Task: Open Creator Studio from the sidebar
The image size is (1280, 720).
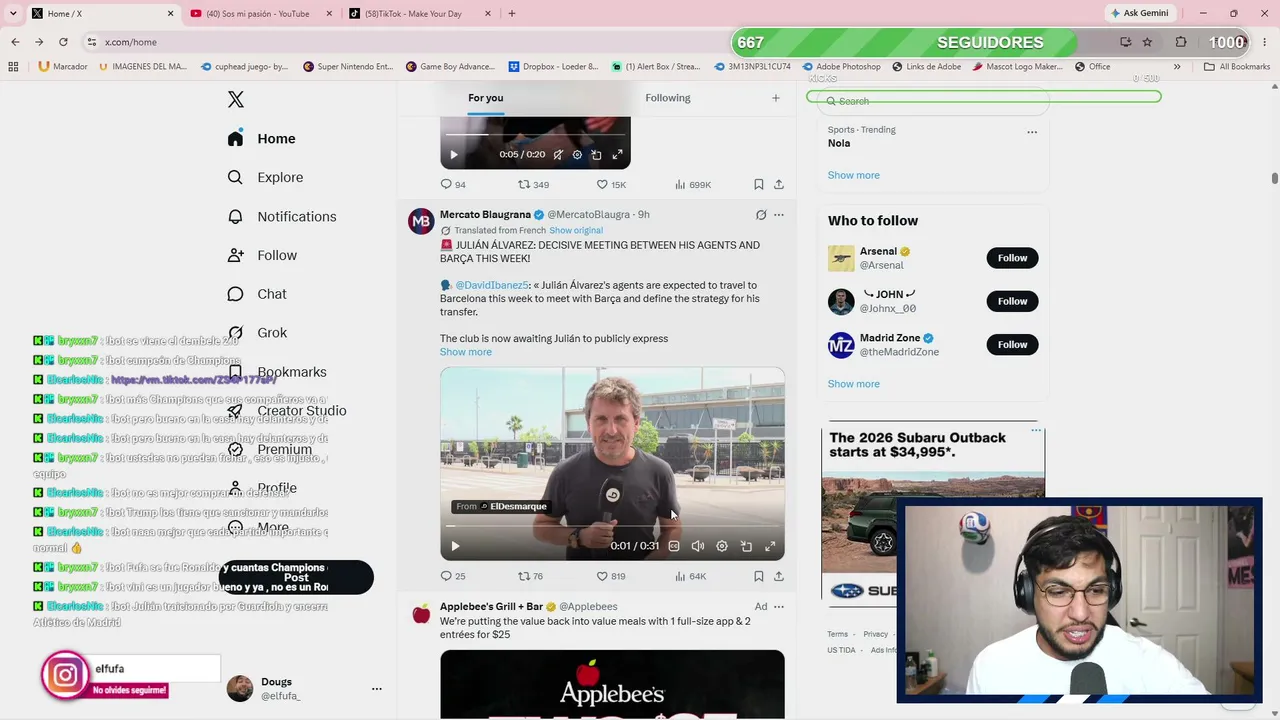Action: tap(287, 411)
